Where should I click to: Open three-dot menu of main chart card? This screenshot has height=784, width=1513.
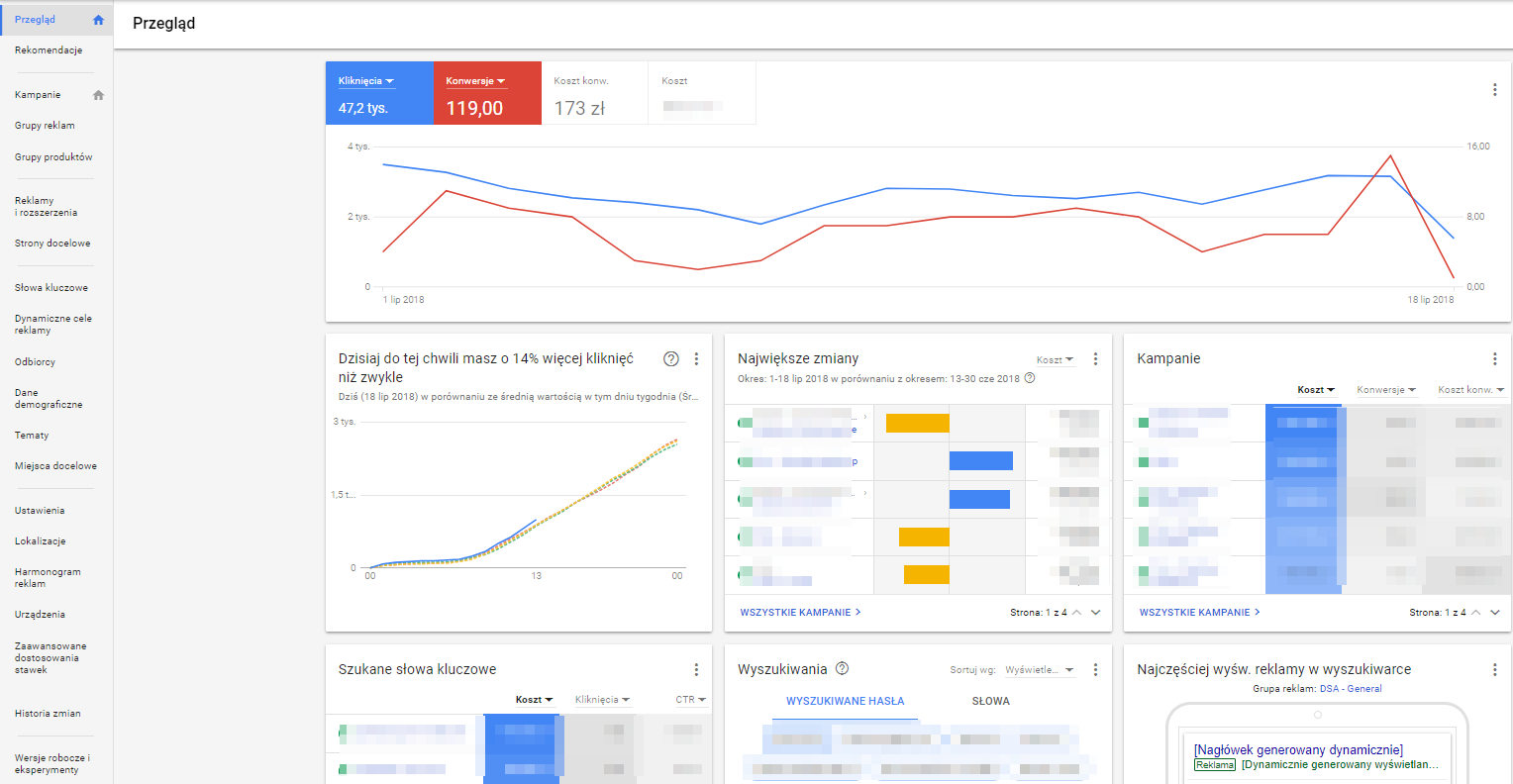1494,90
